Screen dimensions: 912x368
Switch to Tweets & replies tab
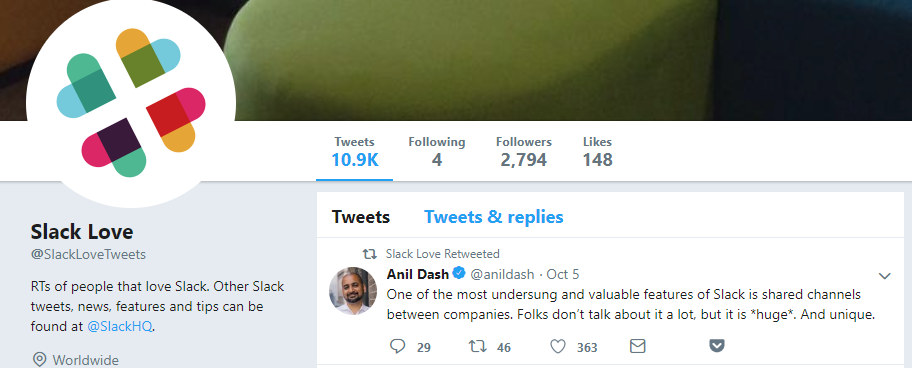point(494,217)
